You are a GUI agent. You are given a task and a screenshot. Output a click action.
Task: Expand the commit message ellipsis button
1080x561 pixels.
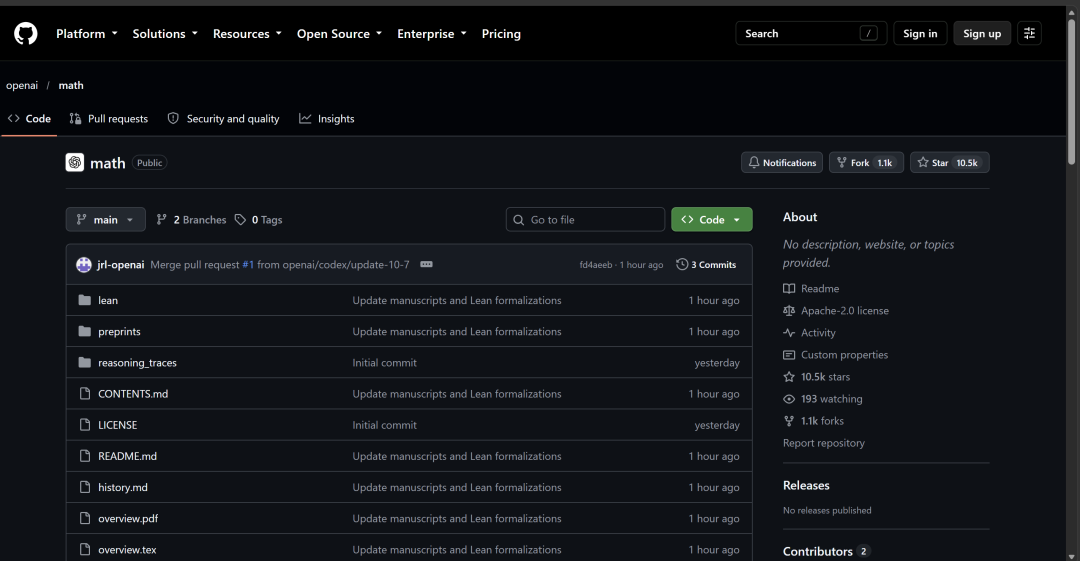pyautogui.click(x=426, y=265)
